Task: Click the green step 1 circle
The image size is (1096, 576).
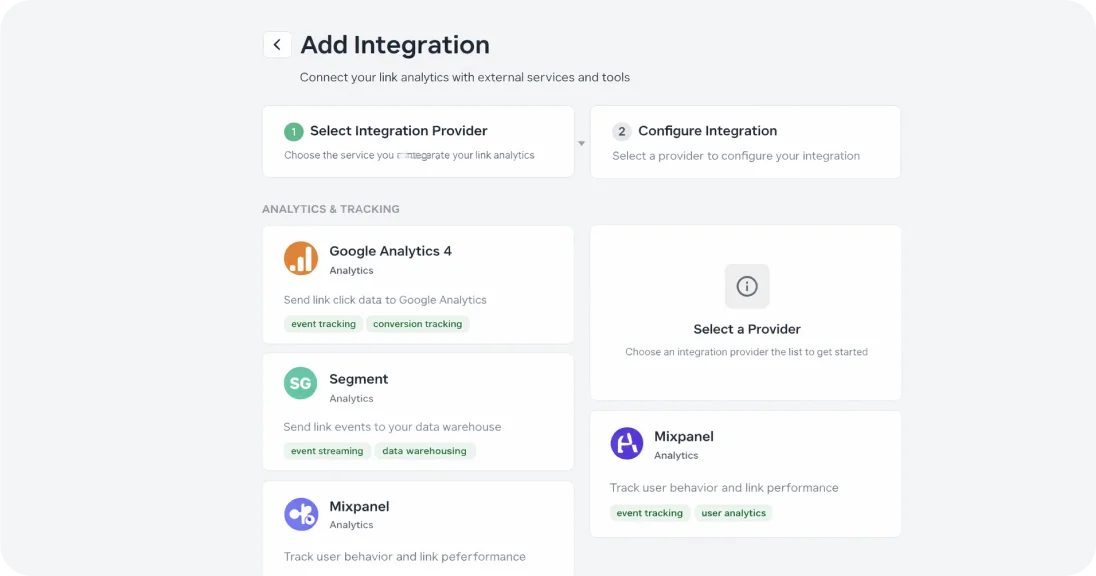Action: point(293,131)
